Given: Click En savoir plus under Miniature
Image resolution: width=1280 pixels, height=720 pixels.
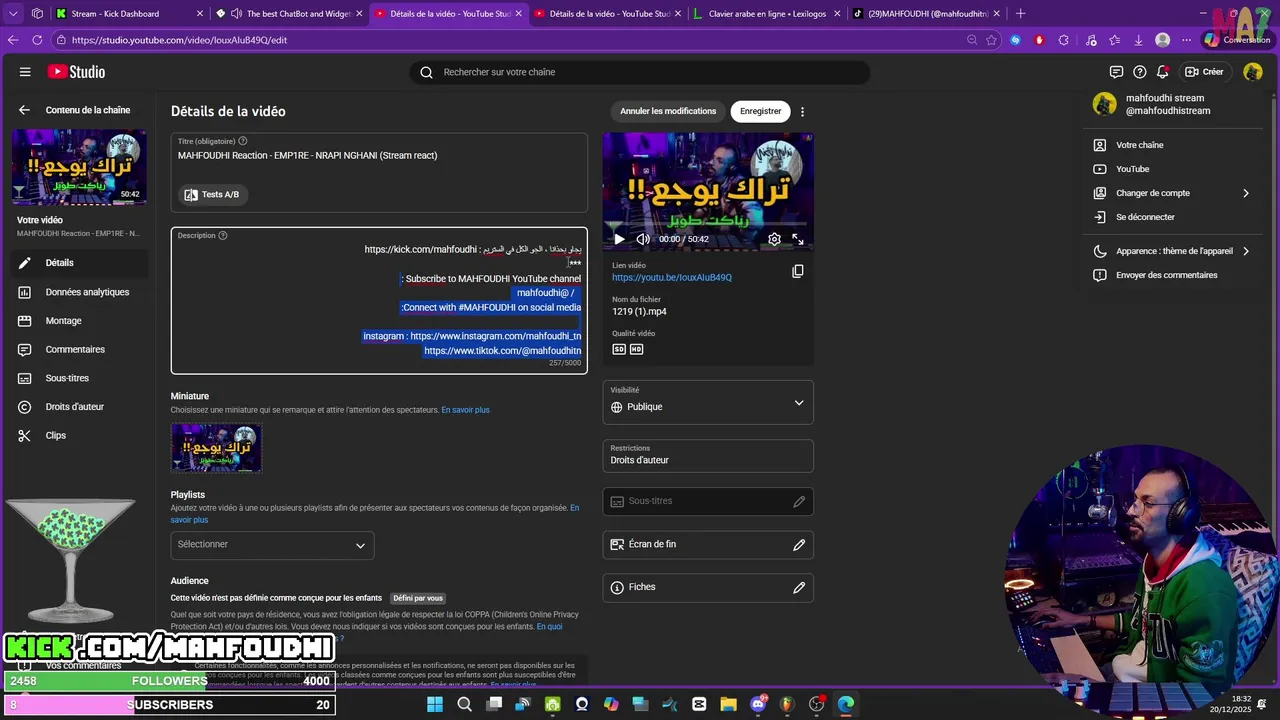Looking at the screenshot, I should [x=466, y=410].
